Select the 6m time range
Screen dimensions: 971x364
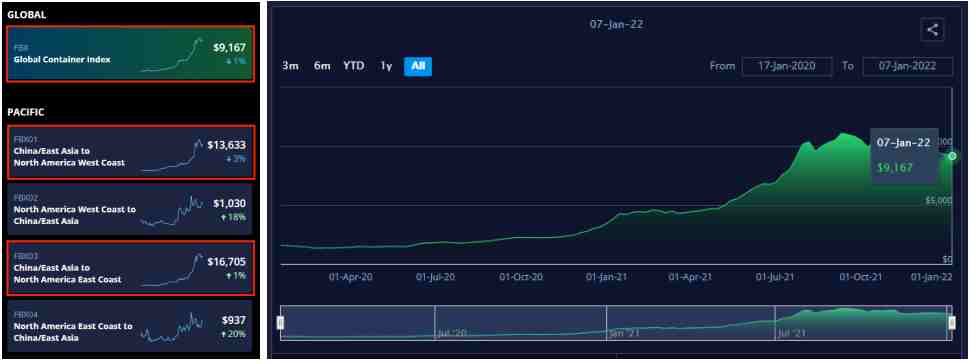tap(322, 66)
